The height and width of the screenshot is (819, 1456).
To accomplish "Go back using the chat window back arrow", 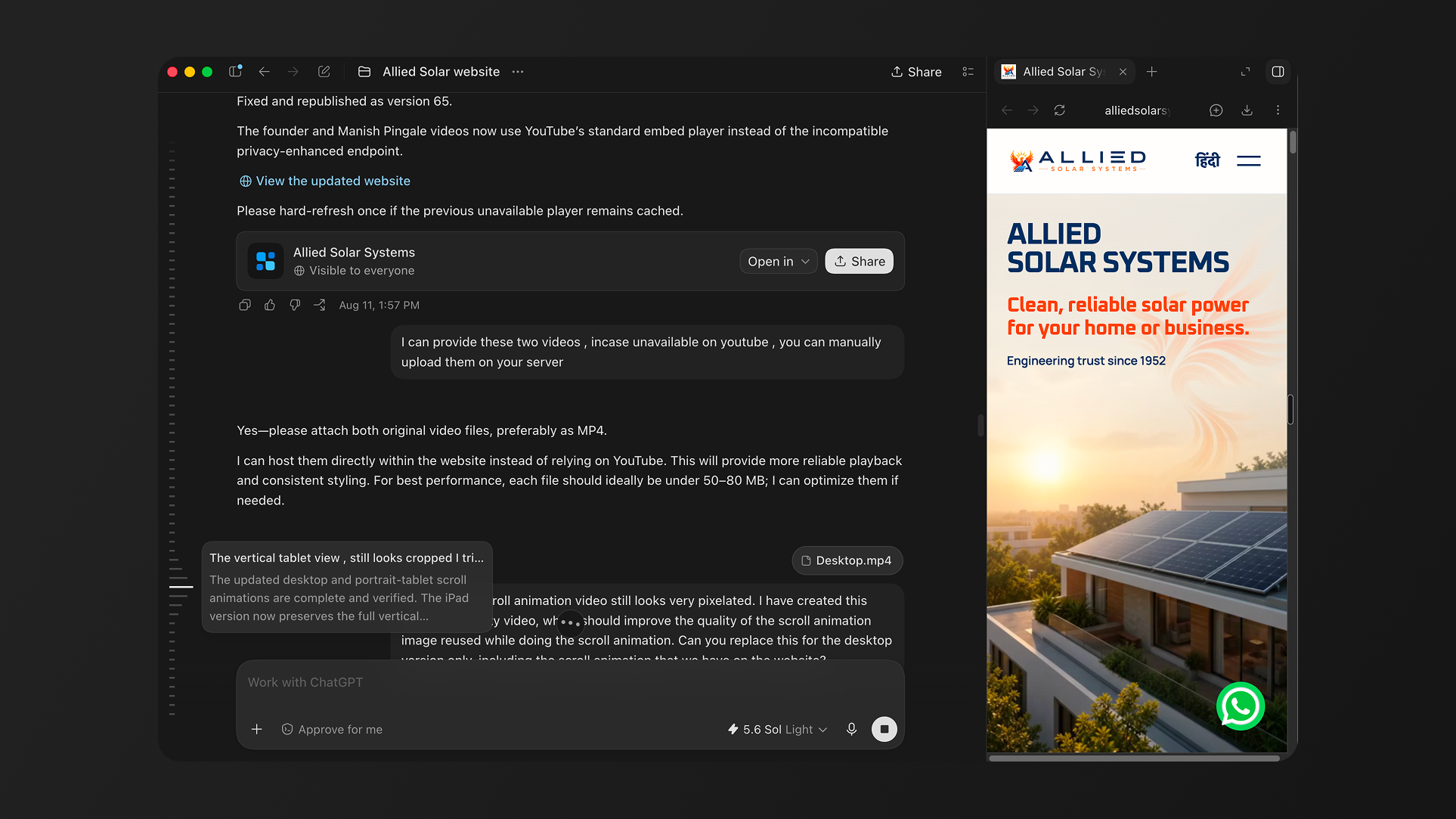I will [264, 71].
